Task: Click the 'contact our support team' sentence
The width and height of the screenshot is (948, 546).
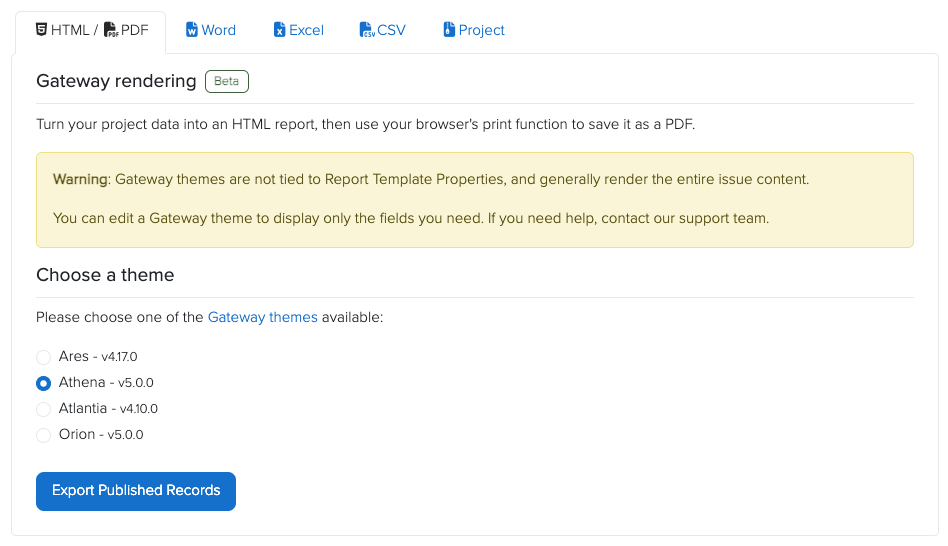Action: coord(411,218)
